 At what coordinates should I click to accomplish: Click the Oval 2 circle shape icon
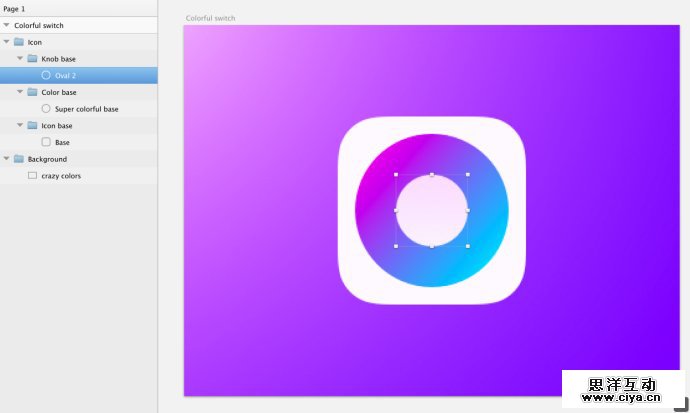click(x=46, y=75)
